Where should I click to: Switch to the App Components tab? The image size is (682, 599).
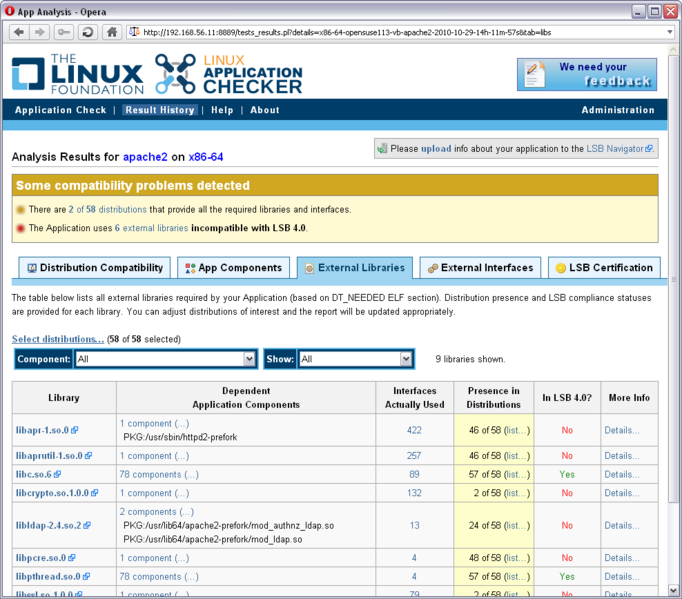point(234,268)
